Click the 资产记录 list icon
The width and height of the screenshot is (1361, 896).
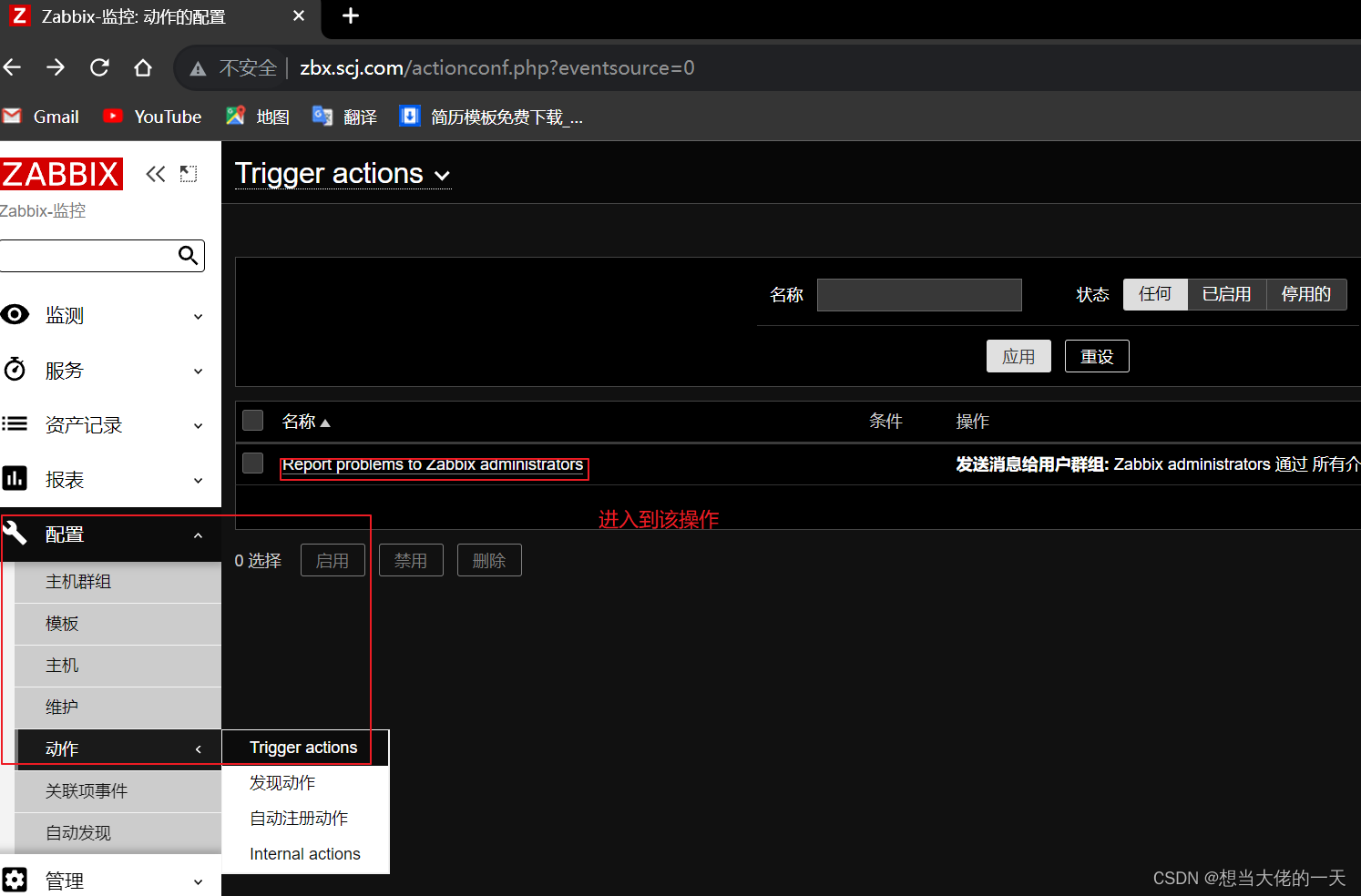pyautogui.click(x=15, y=423)
